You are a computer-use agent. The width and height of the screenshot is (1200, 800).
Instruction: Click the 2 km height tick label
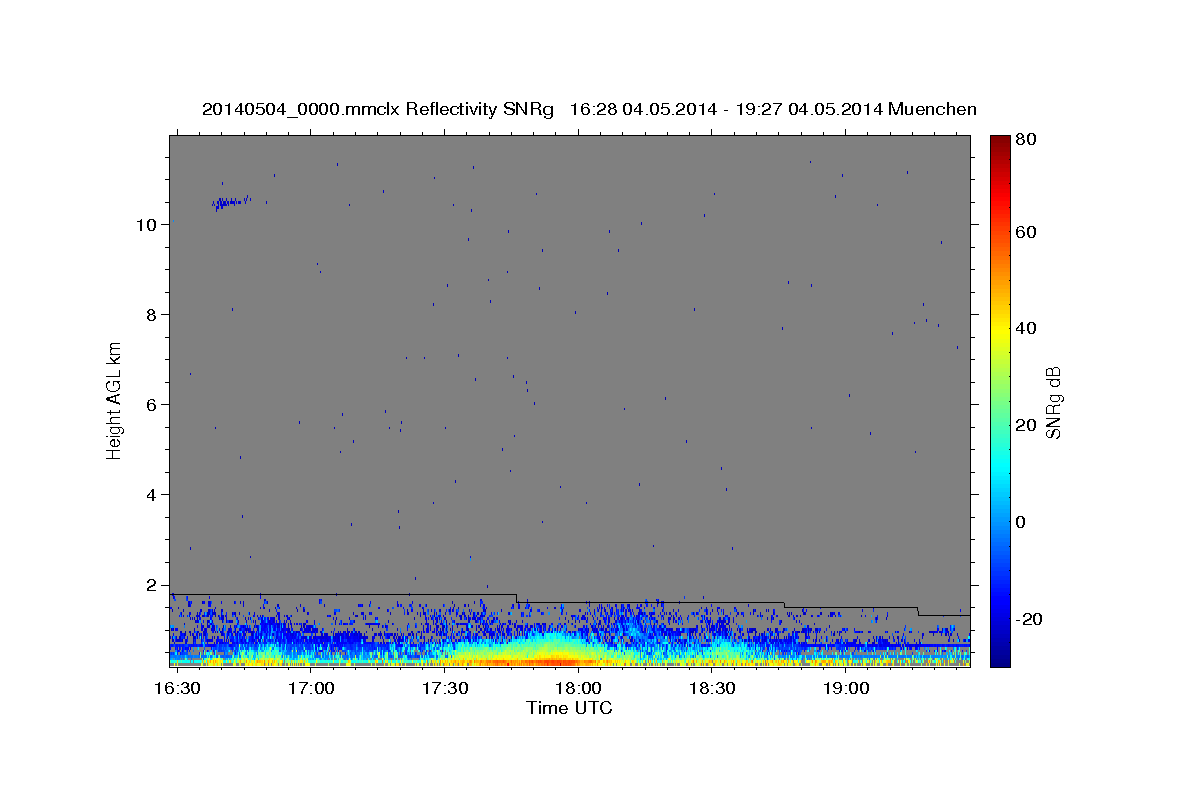[x=150, y=584]
